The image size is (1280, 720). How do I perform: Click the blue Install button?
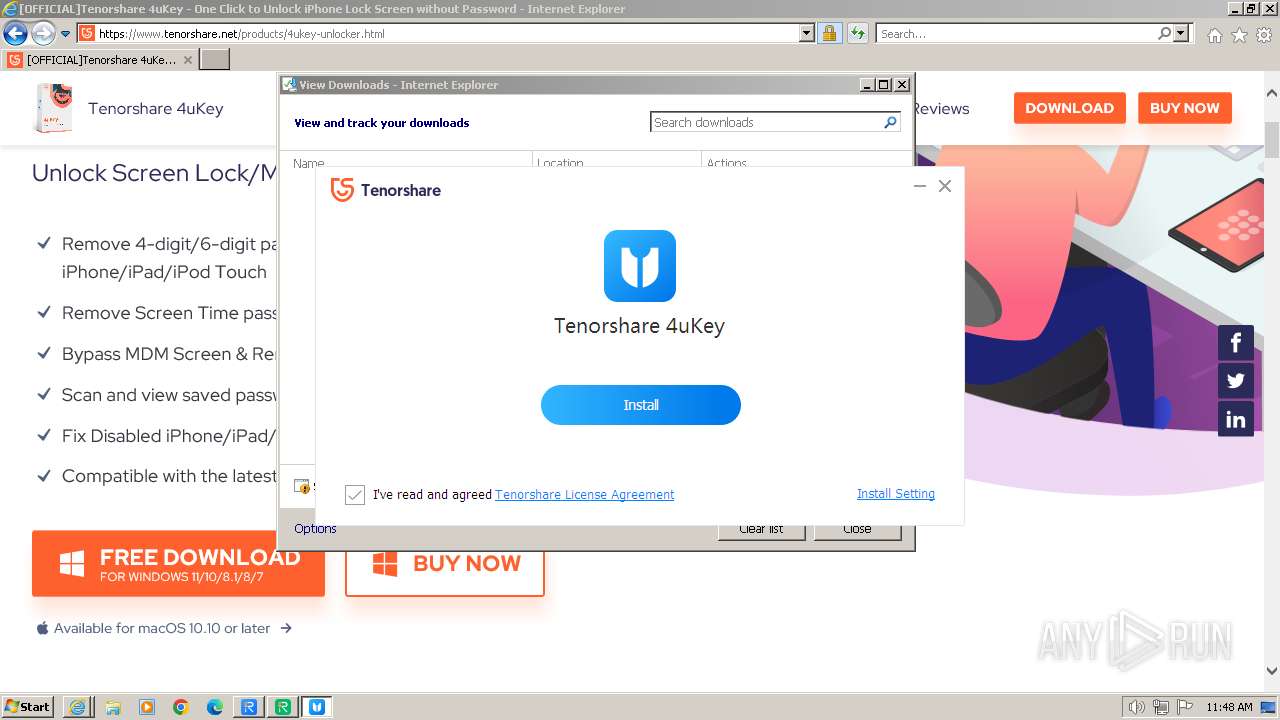(x=641, y=405)
